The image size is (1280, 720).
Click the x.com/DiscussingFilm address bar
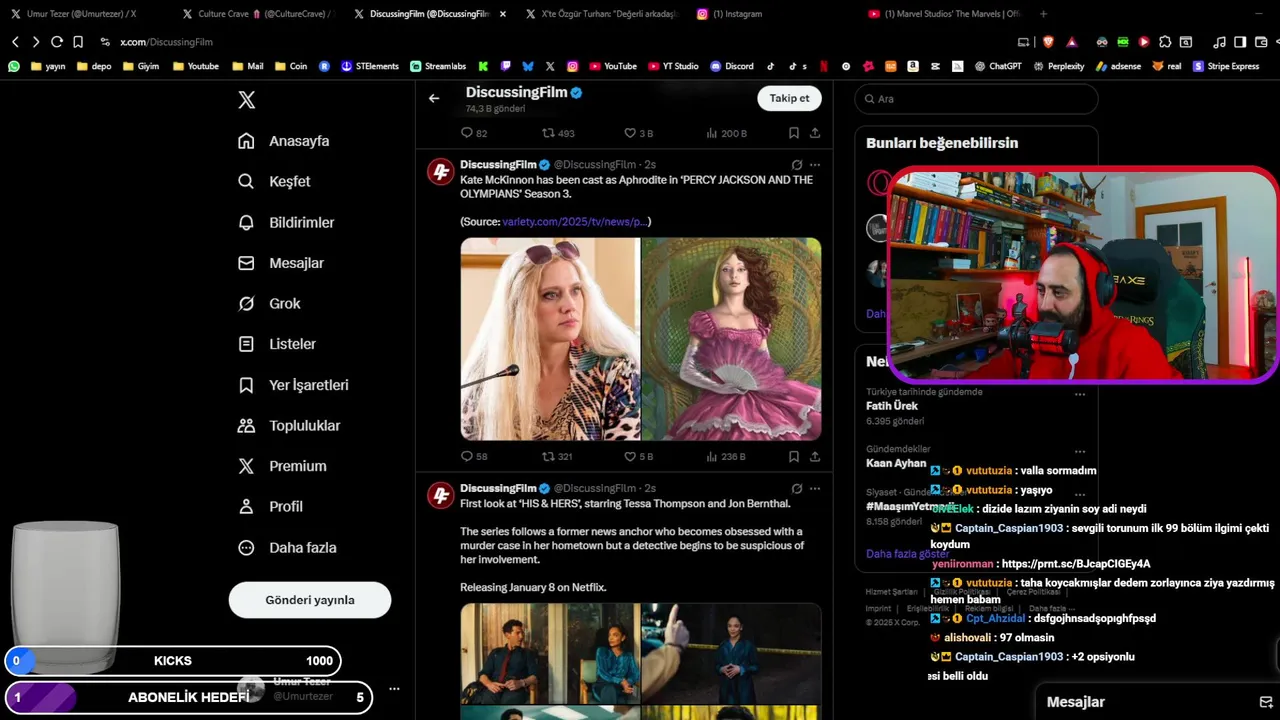166,42
